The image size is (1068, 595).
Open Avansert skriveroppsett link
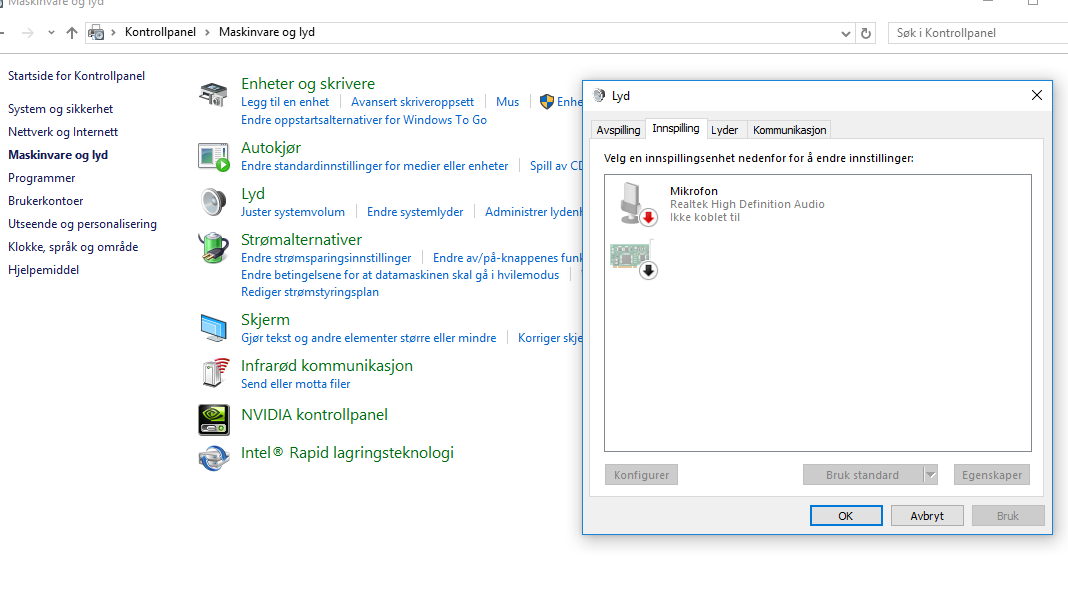(x=412, y=102)
